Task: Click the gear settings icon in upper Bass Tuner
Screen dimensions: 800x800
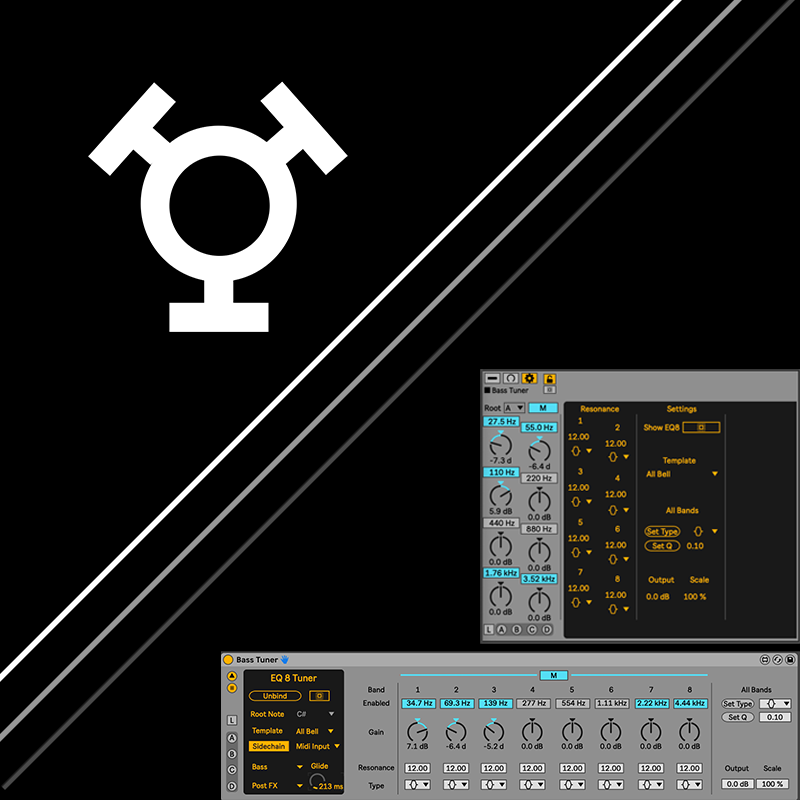Action: [x=529, y=379]
